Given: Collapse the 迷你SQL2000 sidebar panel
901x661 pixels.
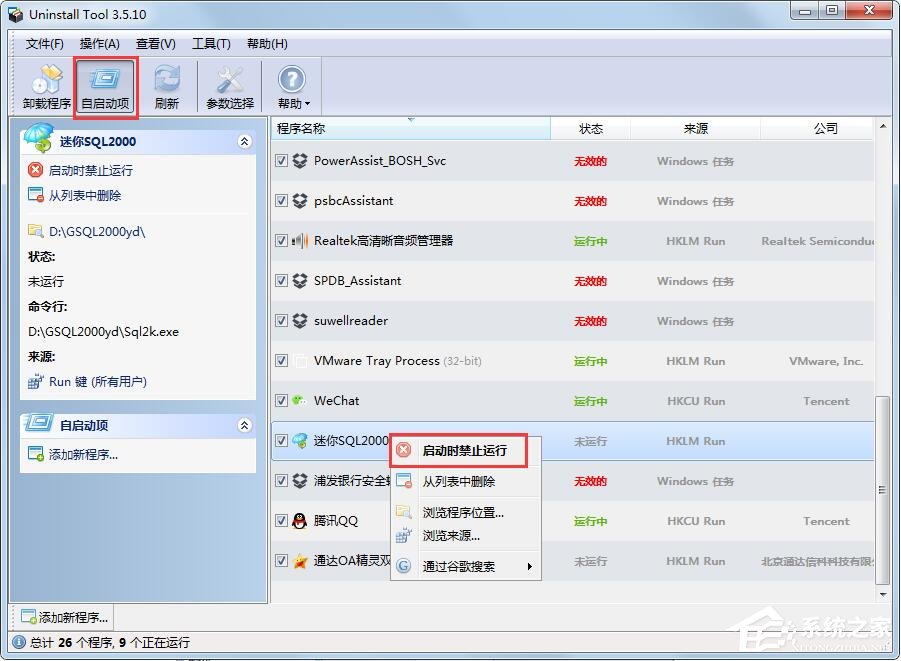Looking at the screenshot, I should (x=245, y=141).
